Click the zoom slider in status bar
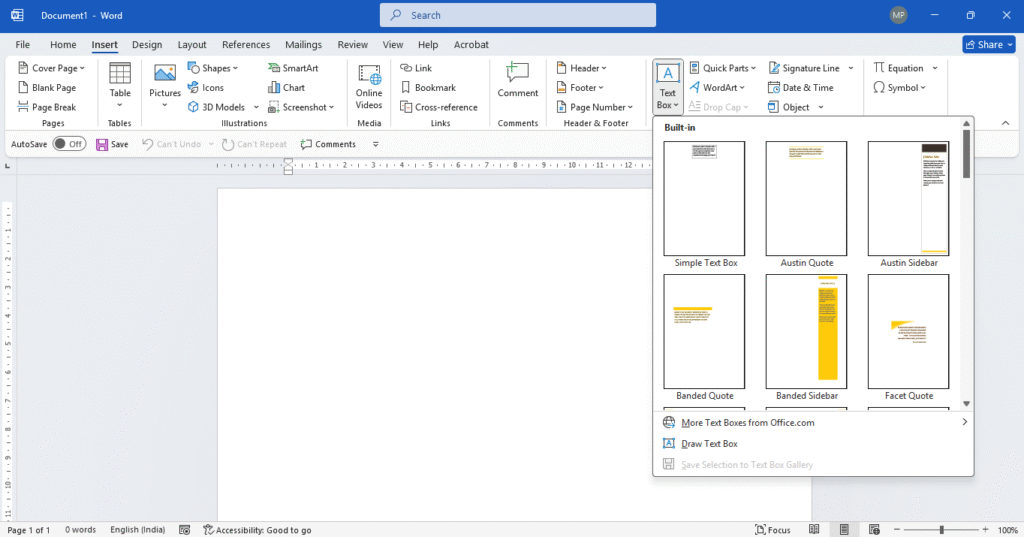 (941, 529)
